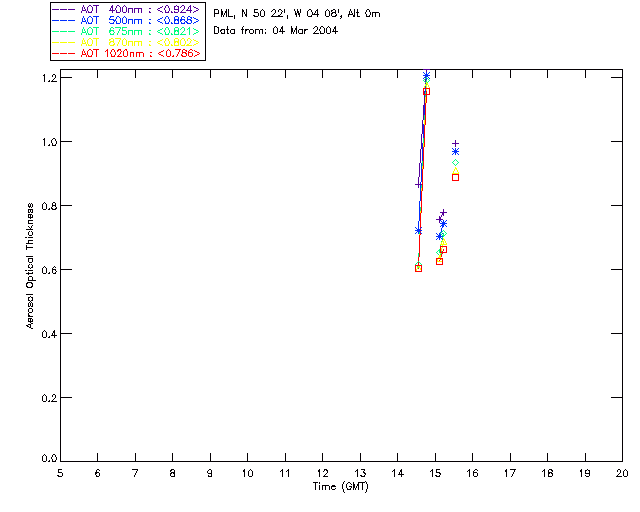This screenshot has width=640, height=512.
Task: Click the x-axis tick label 13
Action: pos(360,473)
